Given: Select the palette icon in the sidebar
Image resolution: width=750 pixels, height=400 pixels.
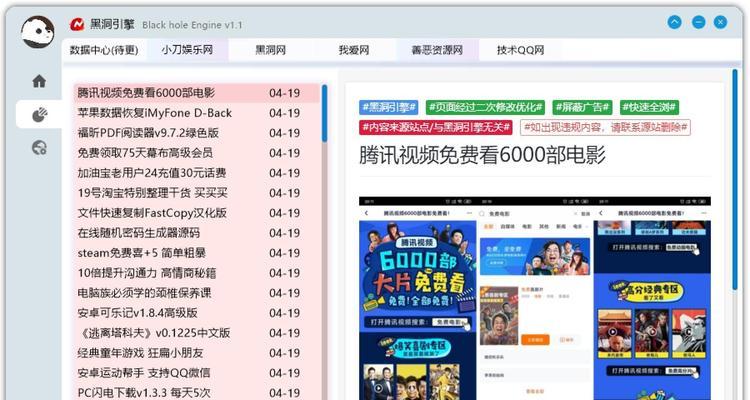Looking at the screenshot, I should pyautogui.click(x=39, y=115).
